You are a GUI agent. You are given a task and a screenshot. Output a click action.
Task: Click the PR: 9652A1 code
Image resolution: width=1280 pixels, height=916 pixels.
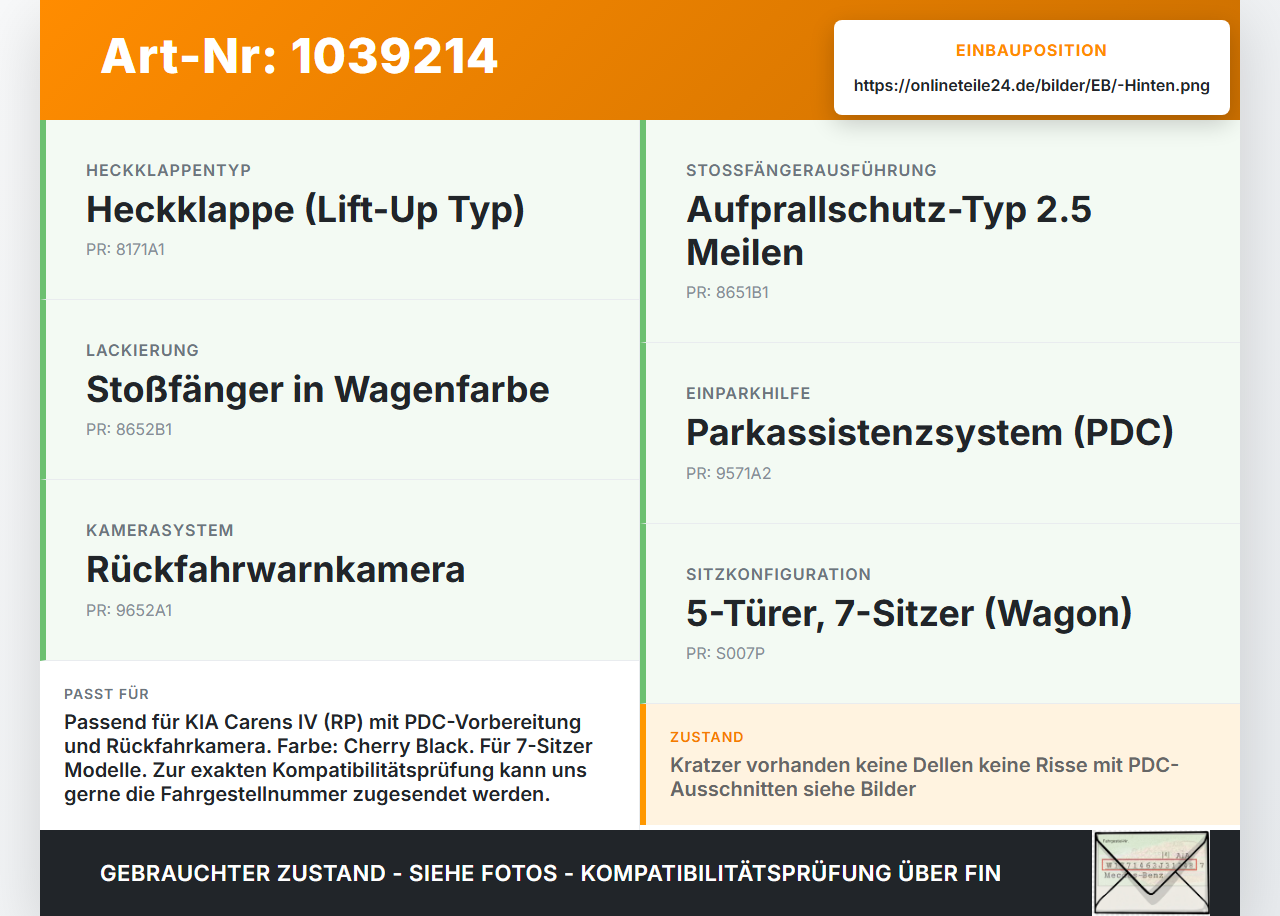129,610
